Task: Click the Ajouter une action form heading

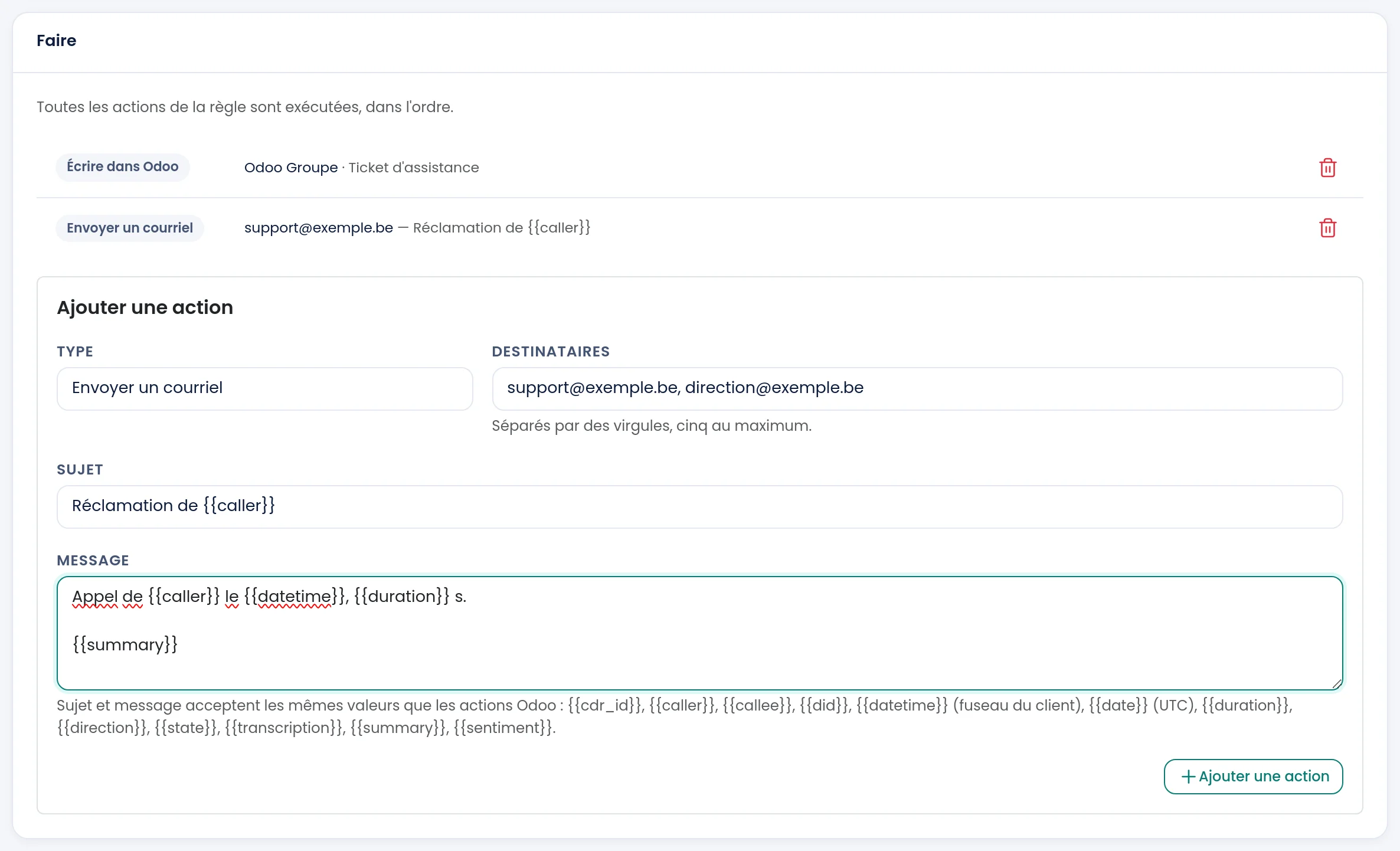Action: pos(145,307)
